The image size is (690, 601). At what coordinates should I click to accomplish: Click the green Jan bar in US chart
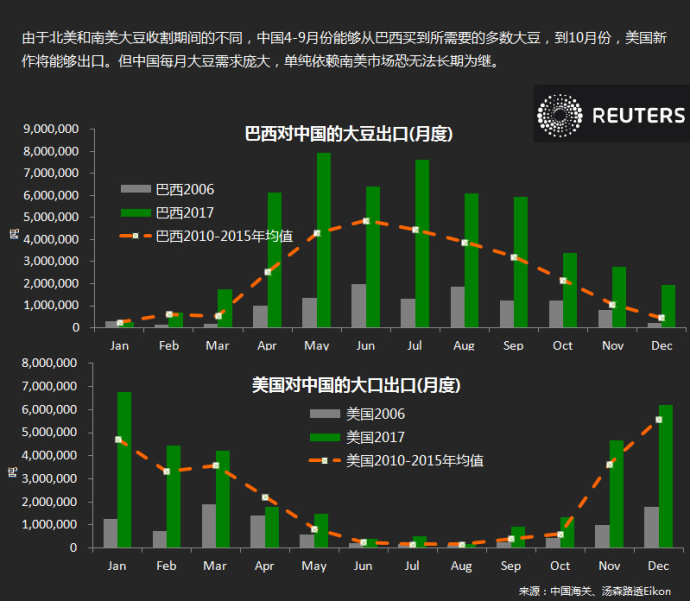(124, 470)
